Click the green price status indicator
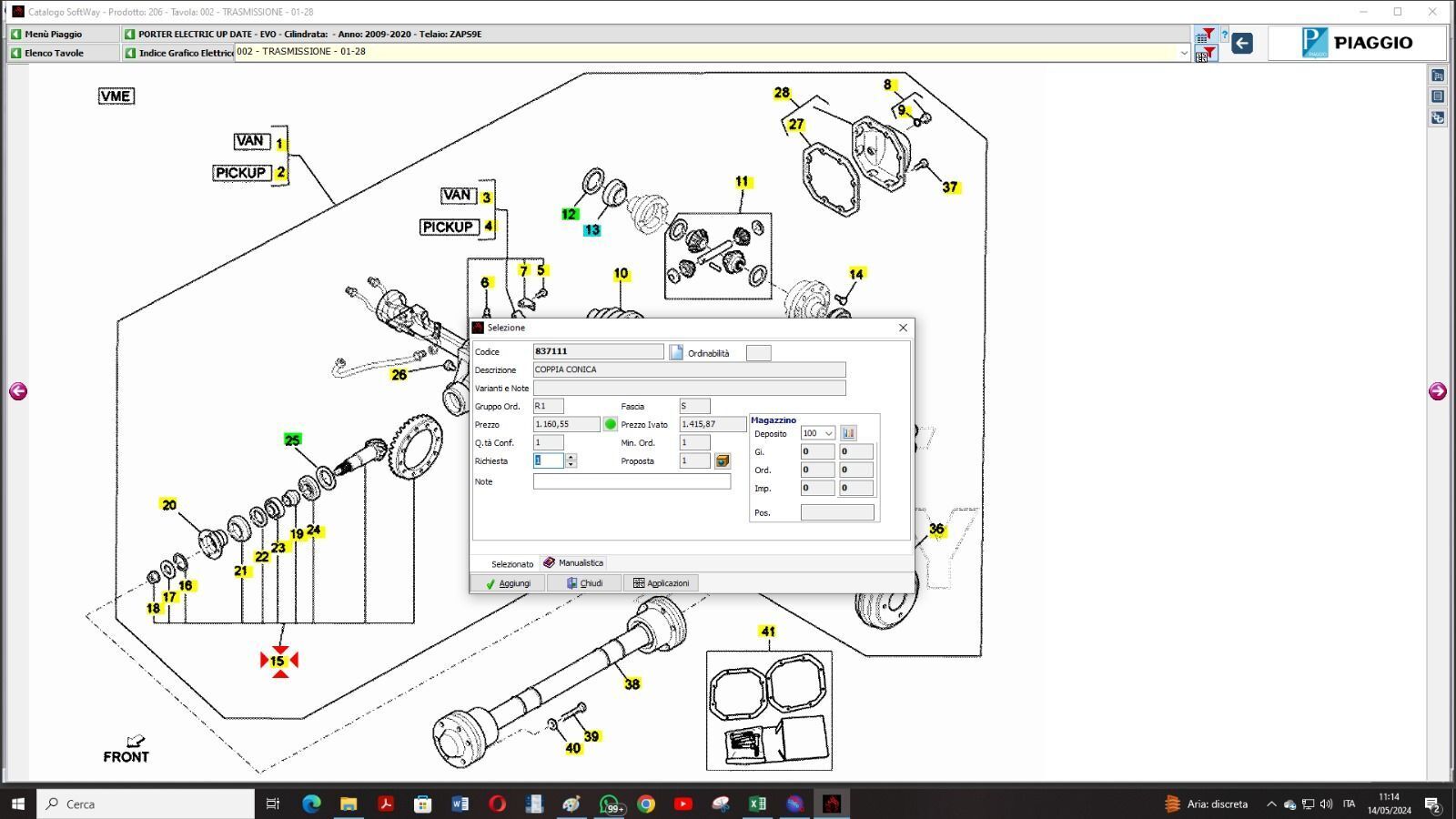The width and height of the screenshot is (1456, 819). (x=610, y=424)
